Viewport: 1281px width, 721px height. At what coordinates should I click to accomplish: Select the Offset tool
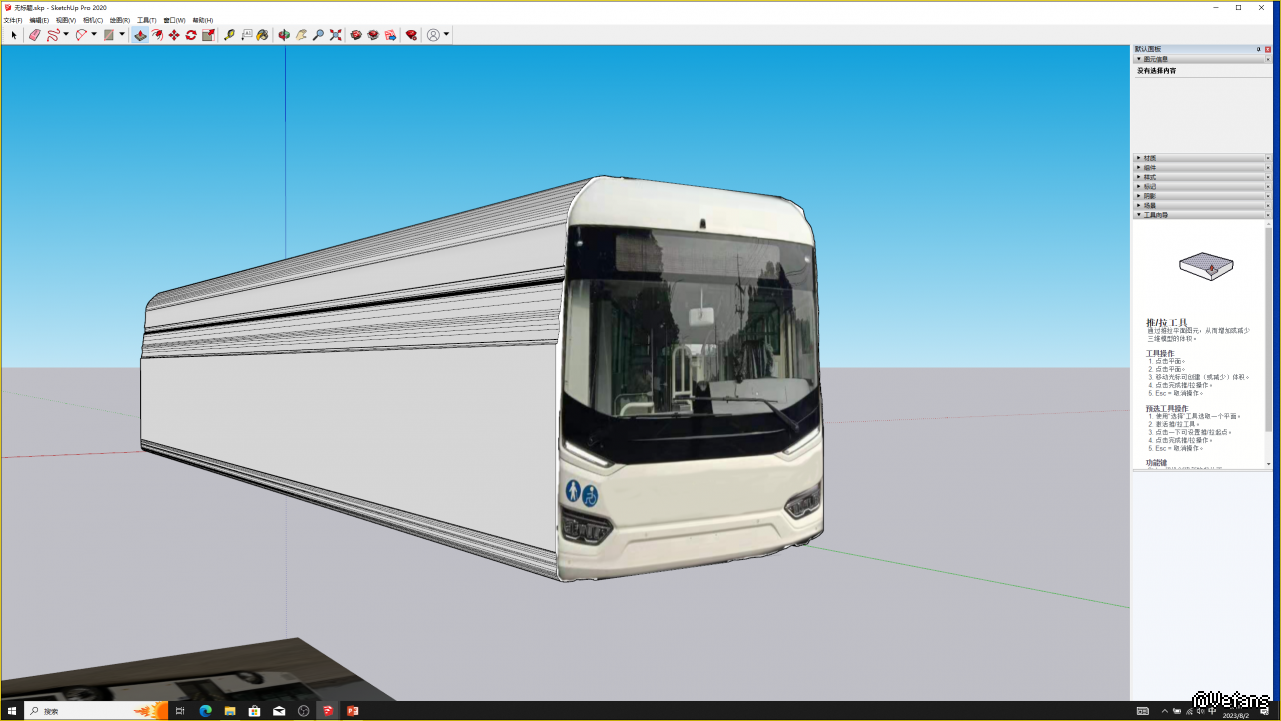(157, 35)
